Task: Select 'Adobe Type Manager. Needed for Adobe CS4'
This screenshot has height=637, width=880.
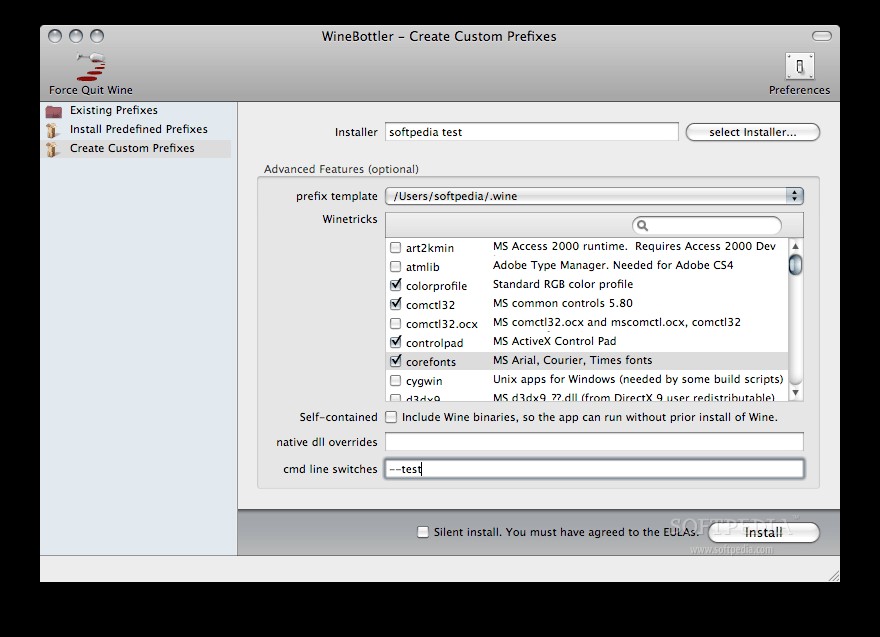Action: point(613,265)
